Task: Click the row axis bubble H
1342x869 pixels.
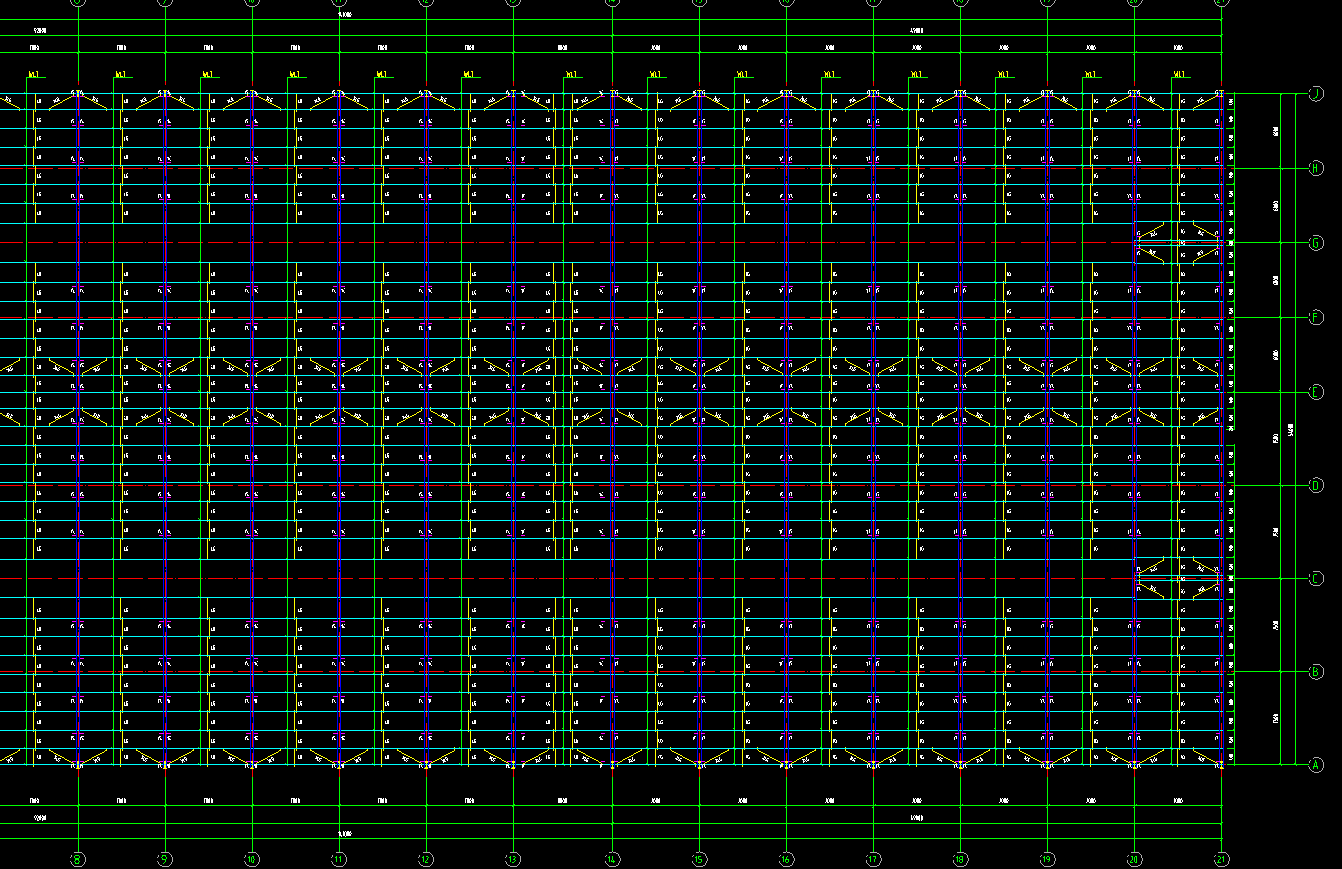Action: 1316,168
